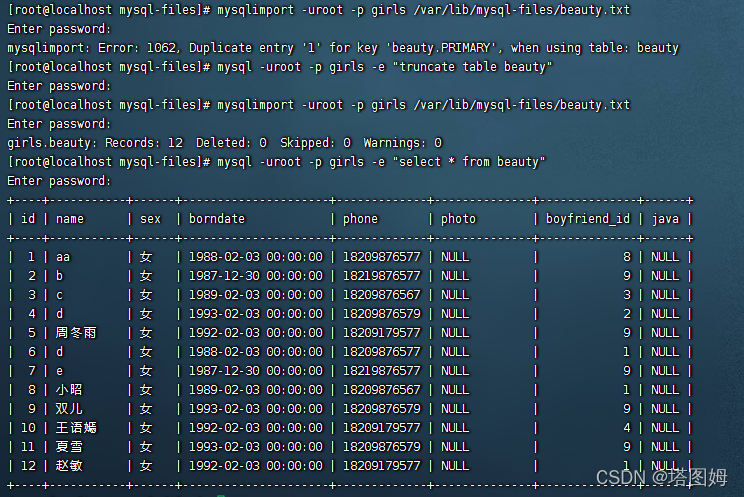Image resolution: width=744 pixels, height=497 pixels.
Task: Click phone '18209876567' in row 3
Action: tap(381, 295)
